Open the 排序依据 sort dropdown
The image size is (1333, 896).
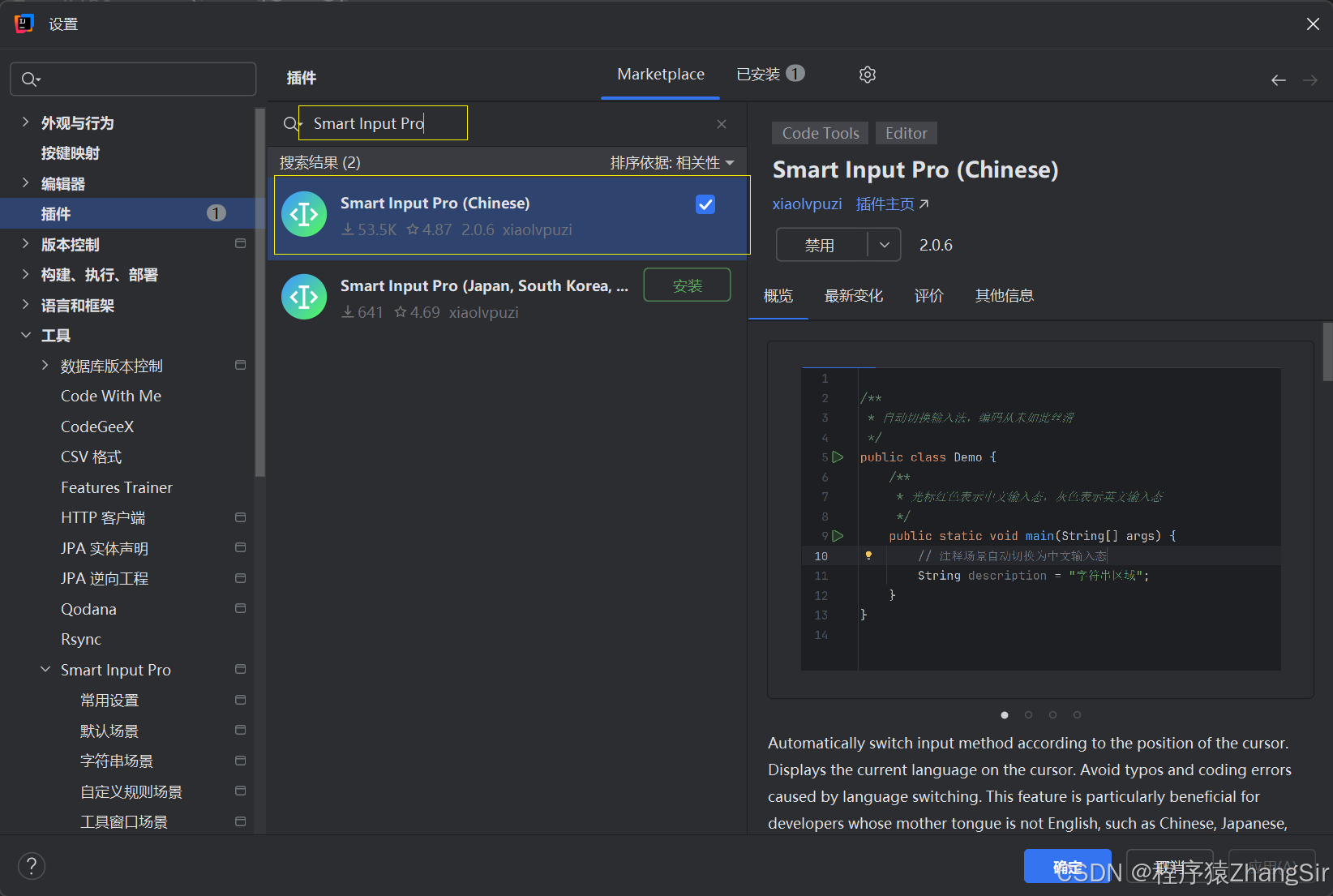(x=672, y=163)
